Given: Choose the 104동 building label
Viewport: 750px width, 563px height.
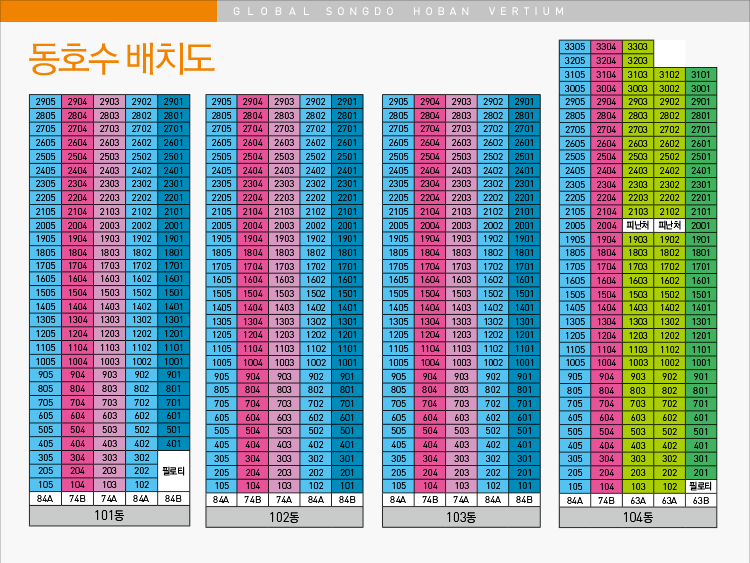Looking at the screenshot, I should [x=638, y=516].
